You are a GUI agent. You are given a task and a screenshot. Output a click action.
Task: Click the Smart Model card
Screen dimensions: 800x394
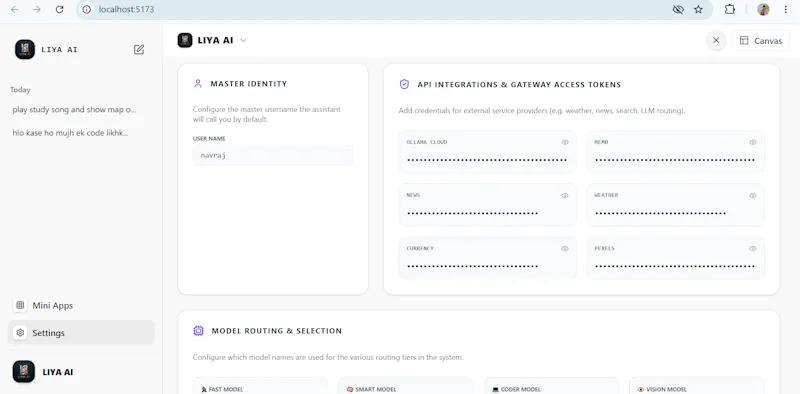(406, 385)
